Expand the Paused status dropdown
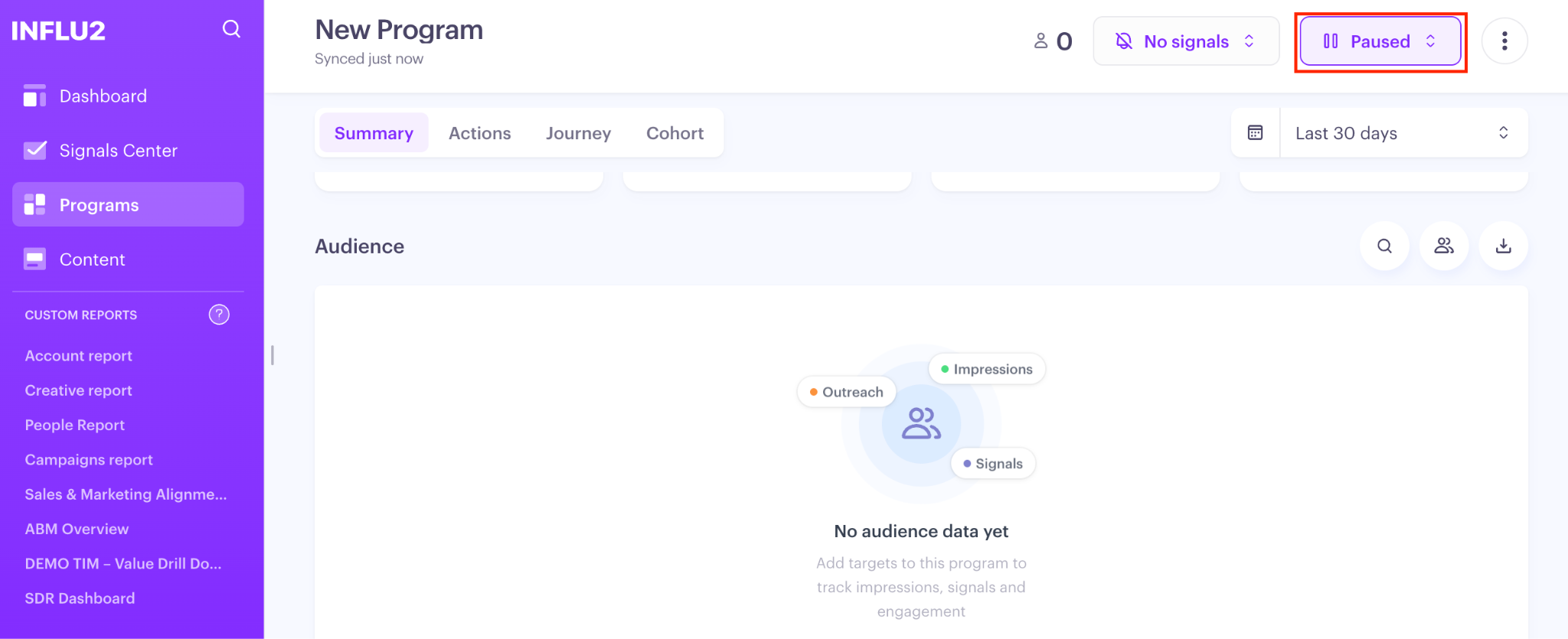Image resolution: width=1568 pixels, height=639 pixels. tap(1380, 41)
